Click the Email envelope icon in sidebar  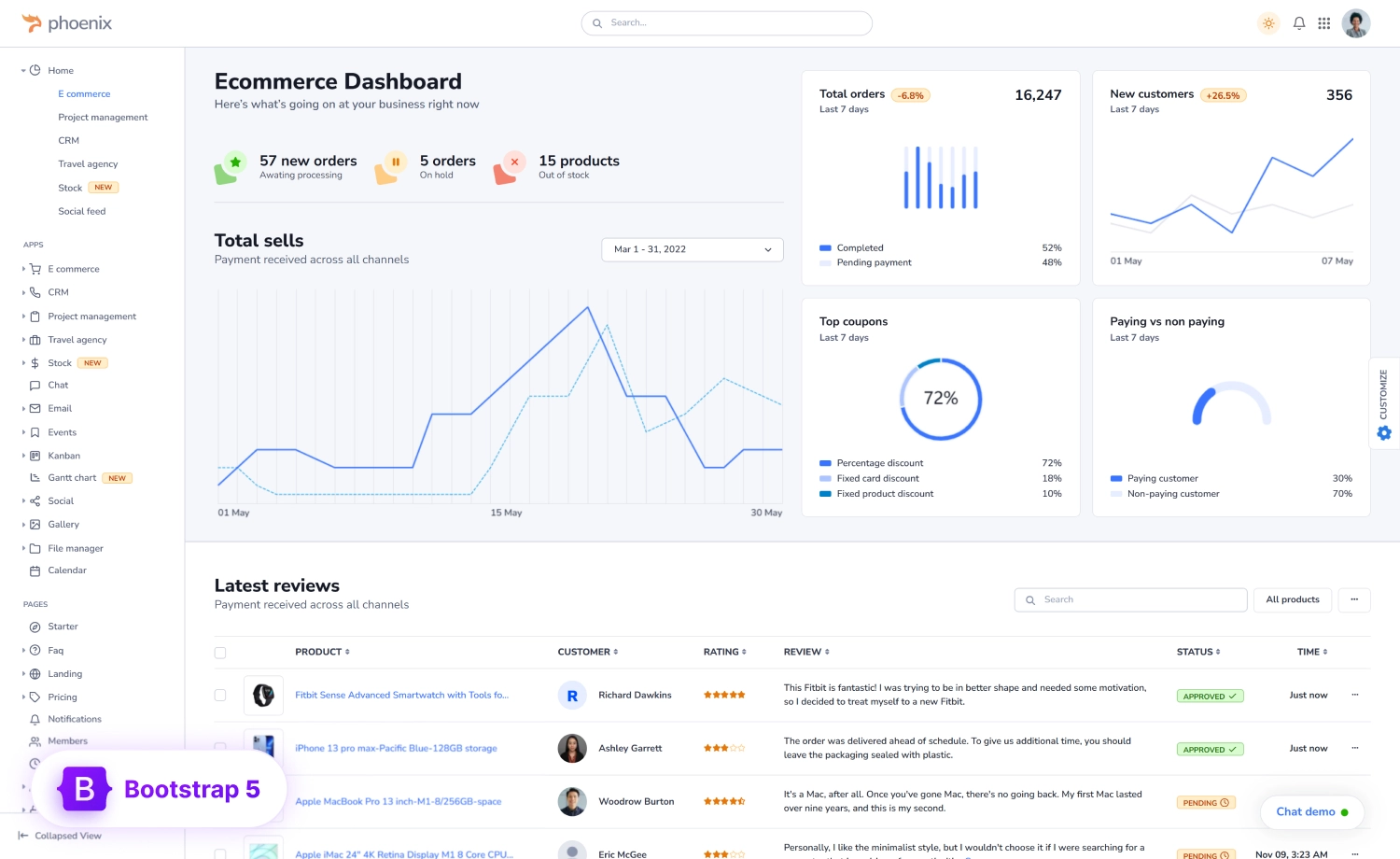point(35,409)
